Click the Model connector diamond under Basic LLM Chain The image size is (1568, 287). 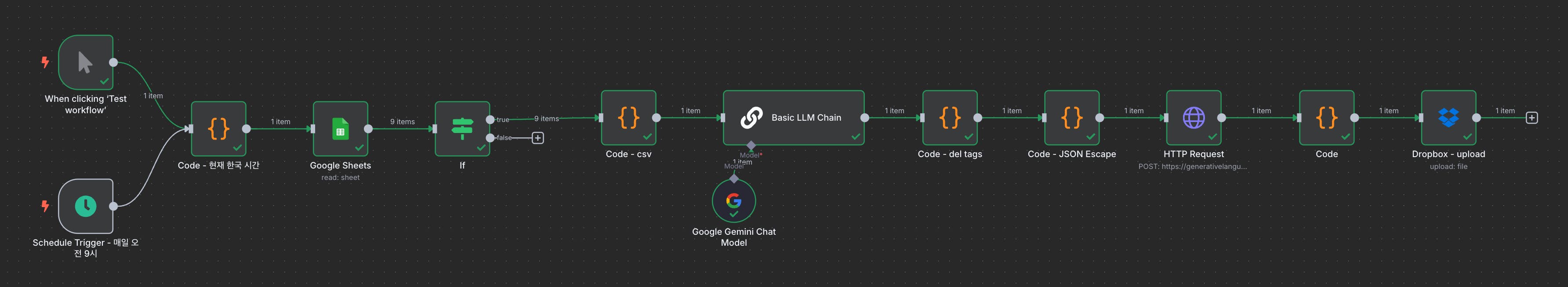click(751, 145)
